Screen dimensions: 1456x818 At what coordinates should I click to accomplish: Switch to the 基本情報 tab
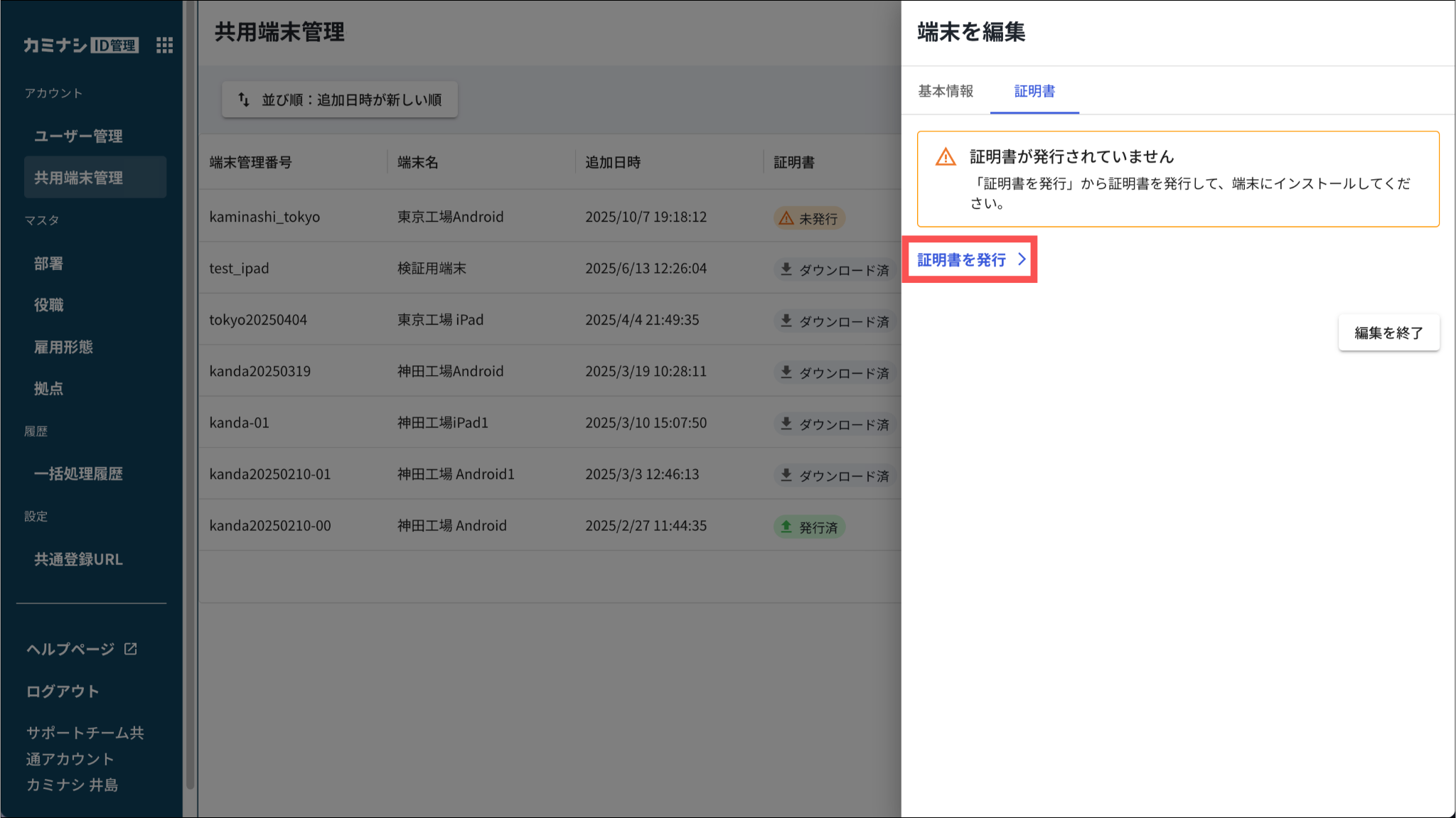click(x=946, y=91)
